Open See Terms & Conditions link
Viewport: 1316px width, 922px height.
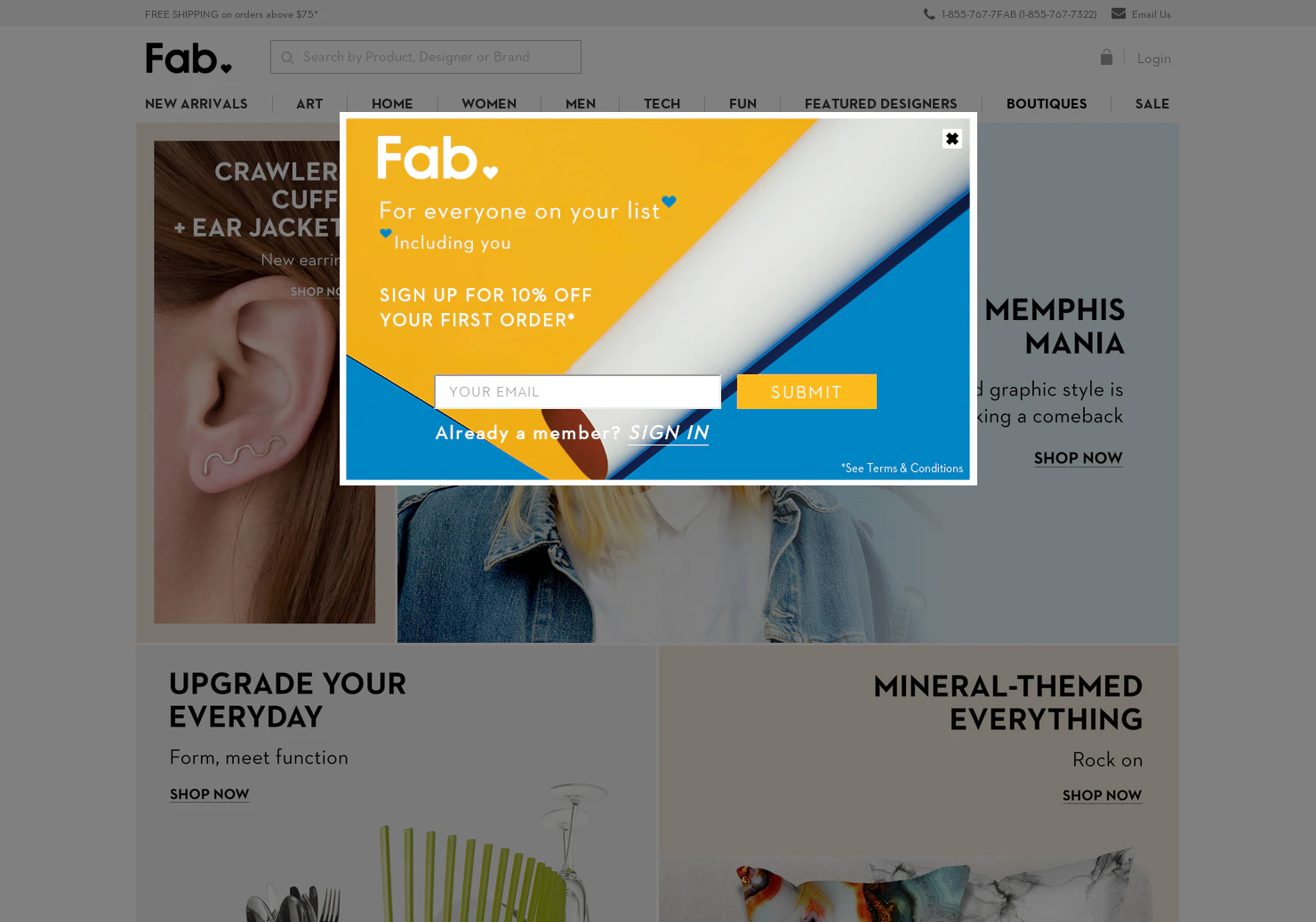point(902,468)
